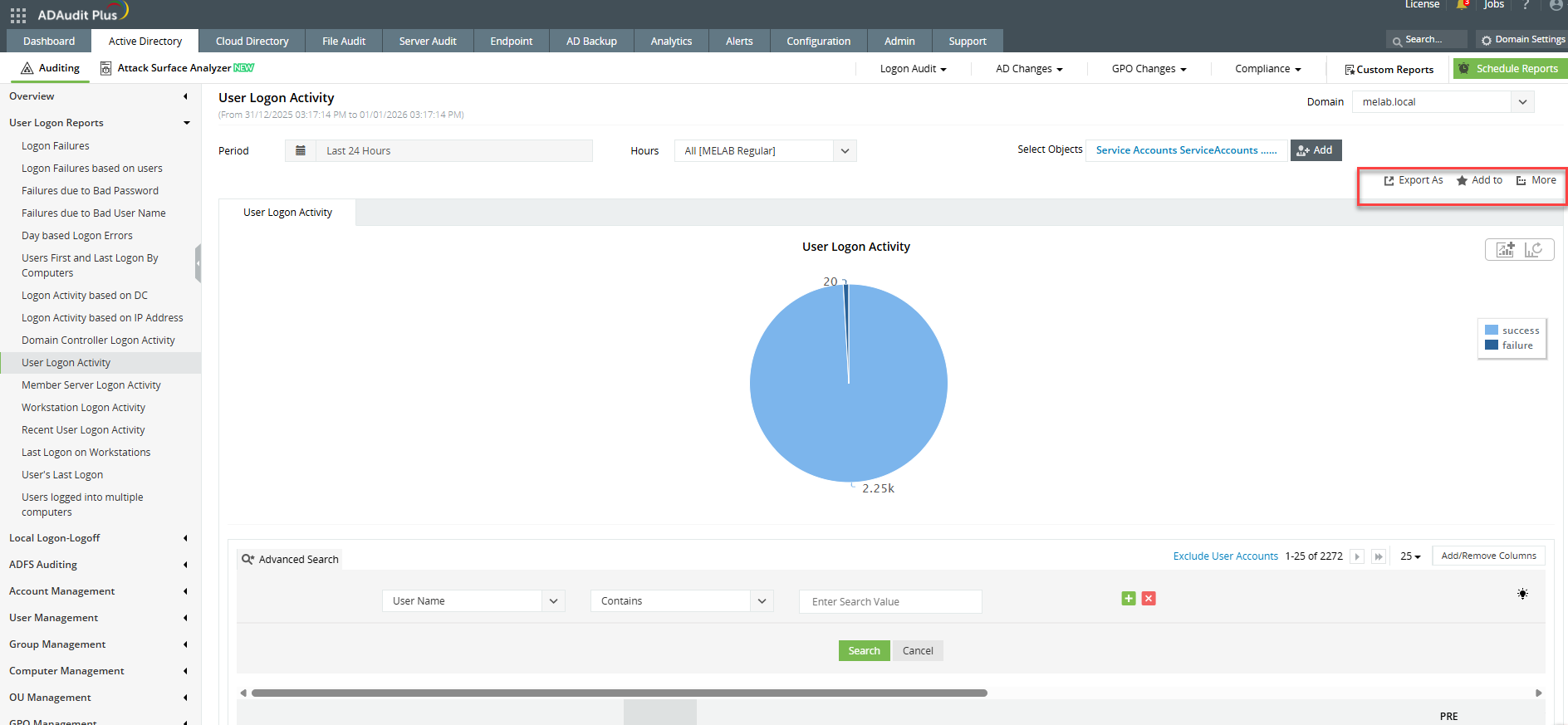Viewport: 1568px width, 725px height.
Task: Click the success legend color swatch
Action: (1492, 331)
